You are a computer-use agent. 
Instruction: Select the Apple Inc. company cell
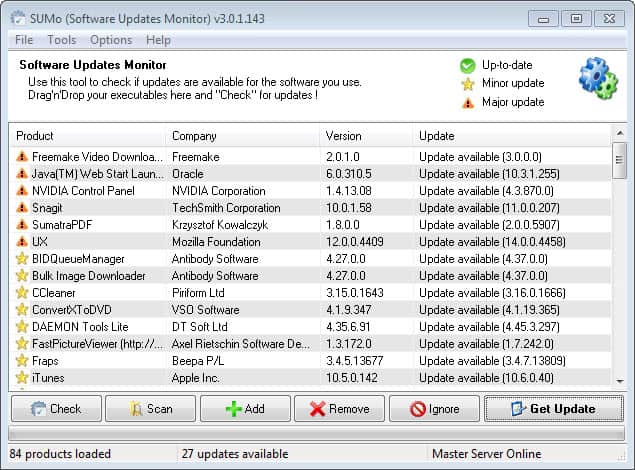[x=195, y=378]
